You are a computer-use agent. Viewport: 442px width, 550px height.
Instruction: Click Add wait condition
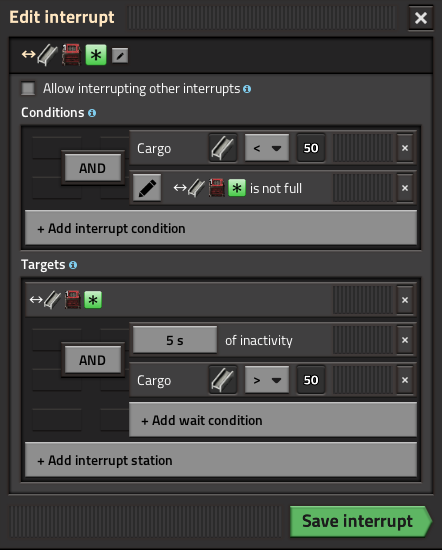[273, 420]
